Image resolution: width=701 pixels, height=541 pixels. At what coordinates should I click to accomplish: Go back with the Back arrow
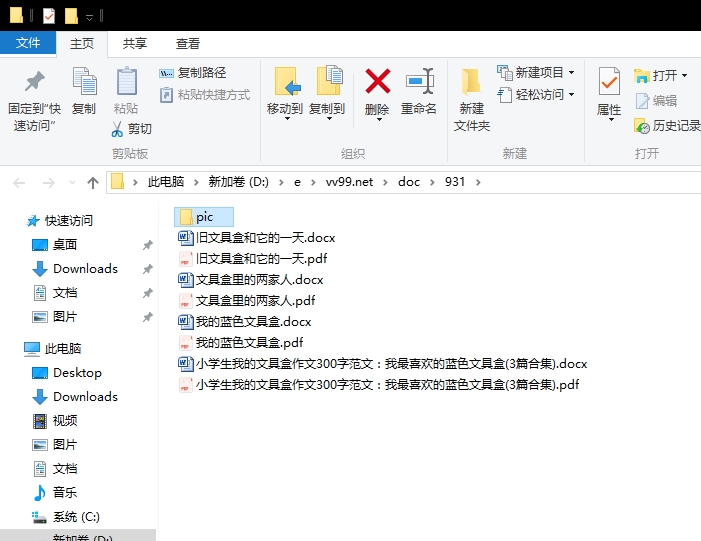tap(19, 183)
